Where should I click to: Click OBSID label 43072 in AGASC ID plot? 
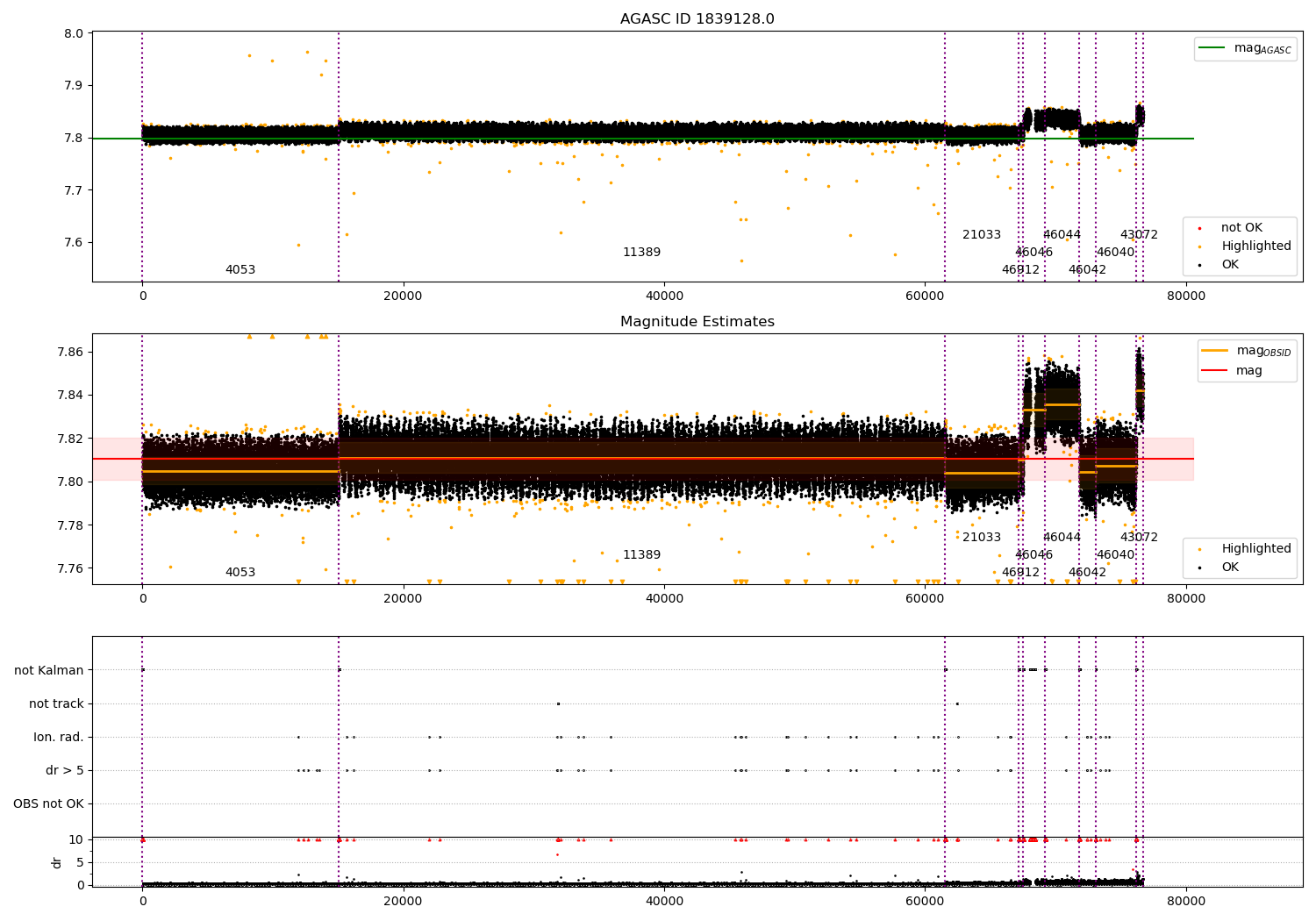[x=1139, y=235]
